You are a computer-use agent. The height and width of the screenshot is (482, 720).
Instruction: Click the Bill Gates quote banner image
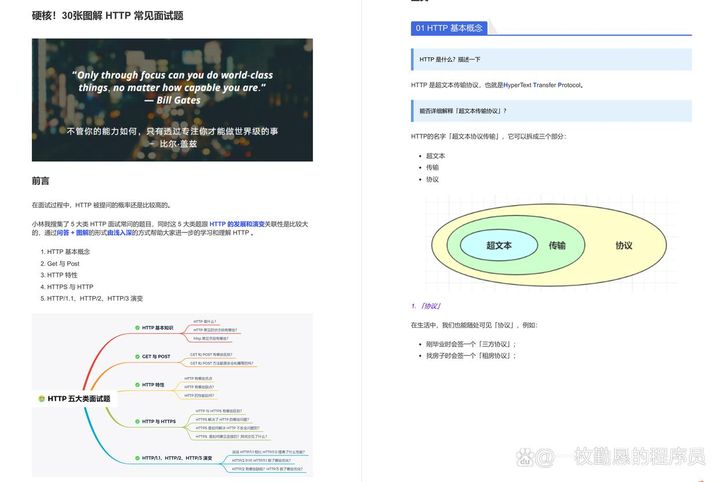pyautogui.click(x=172, y=100)
